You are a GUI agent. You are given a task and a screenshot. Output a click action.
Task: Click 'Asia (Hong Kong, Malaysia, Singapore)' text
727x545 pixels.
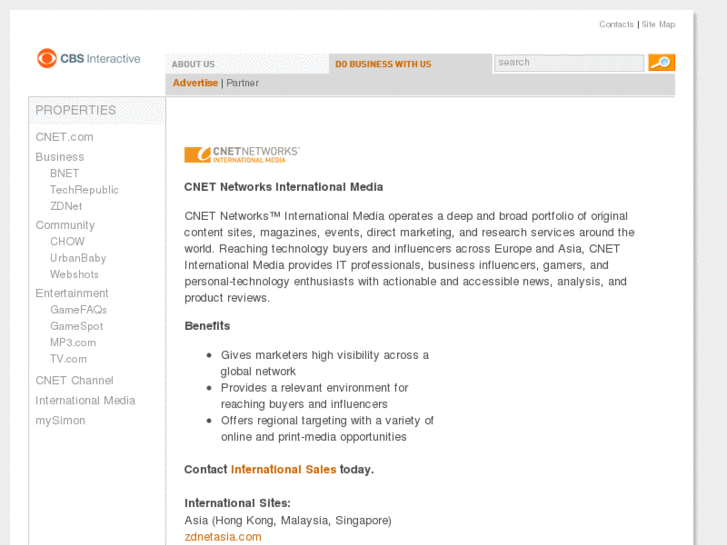click(x=288, y=520)
